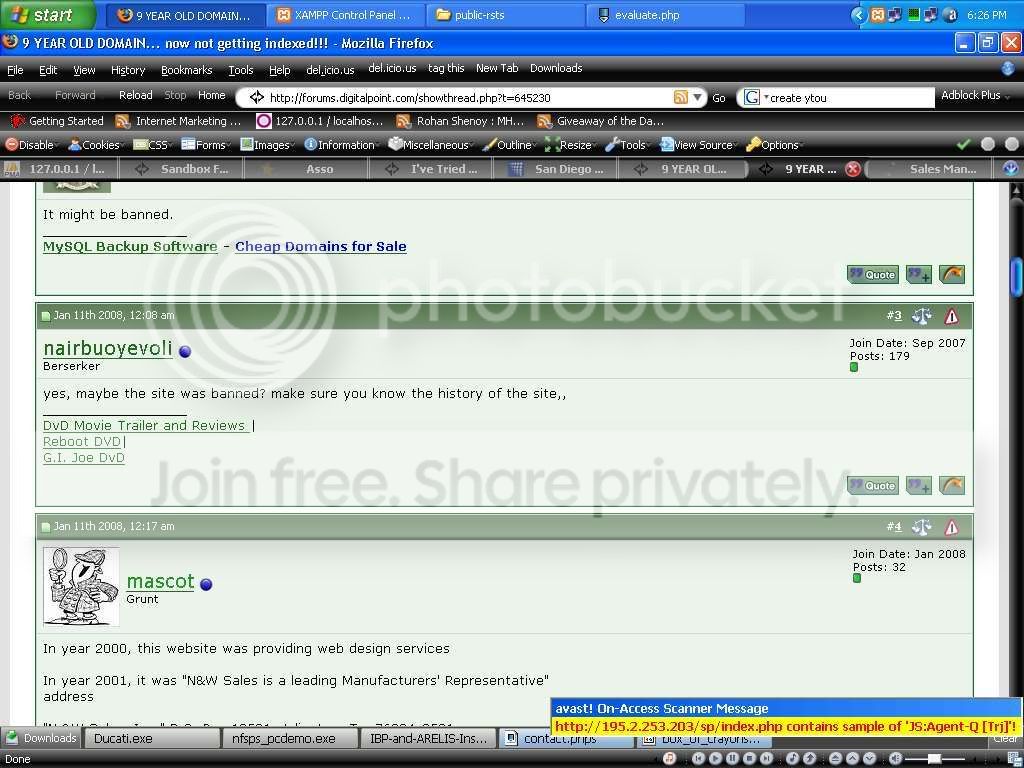Expand the Information toolbar menu
This screenshot has height=768, width=1024.
coord(341,145)
